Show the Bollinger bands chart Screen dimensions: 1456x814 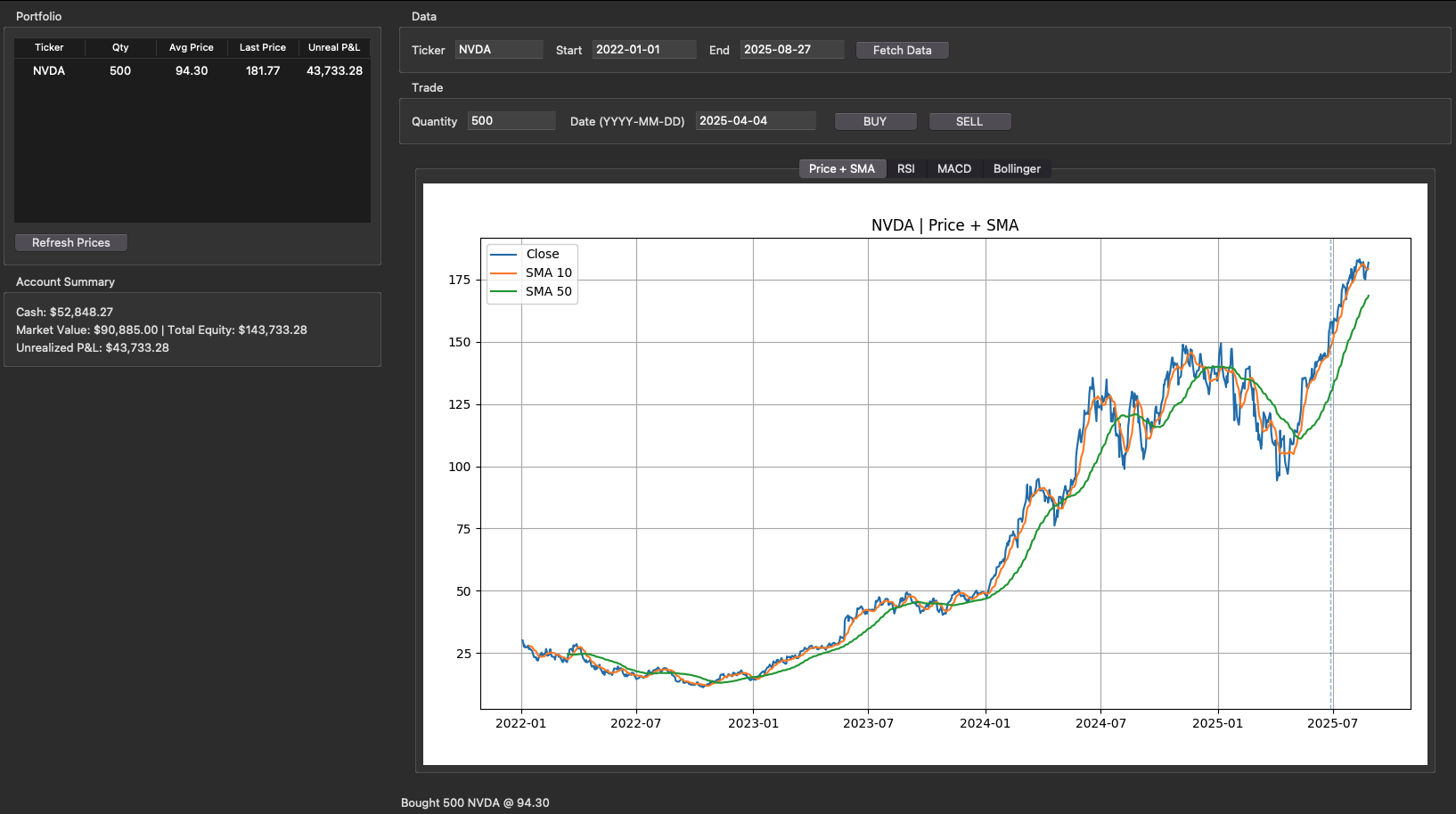(1017, 168)
